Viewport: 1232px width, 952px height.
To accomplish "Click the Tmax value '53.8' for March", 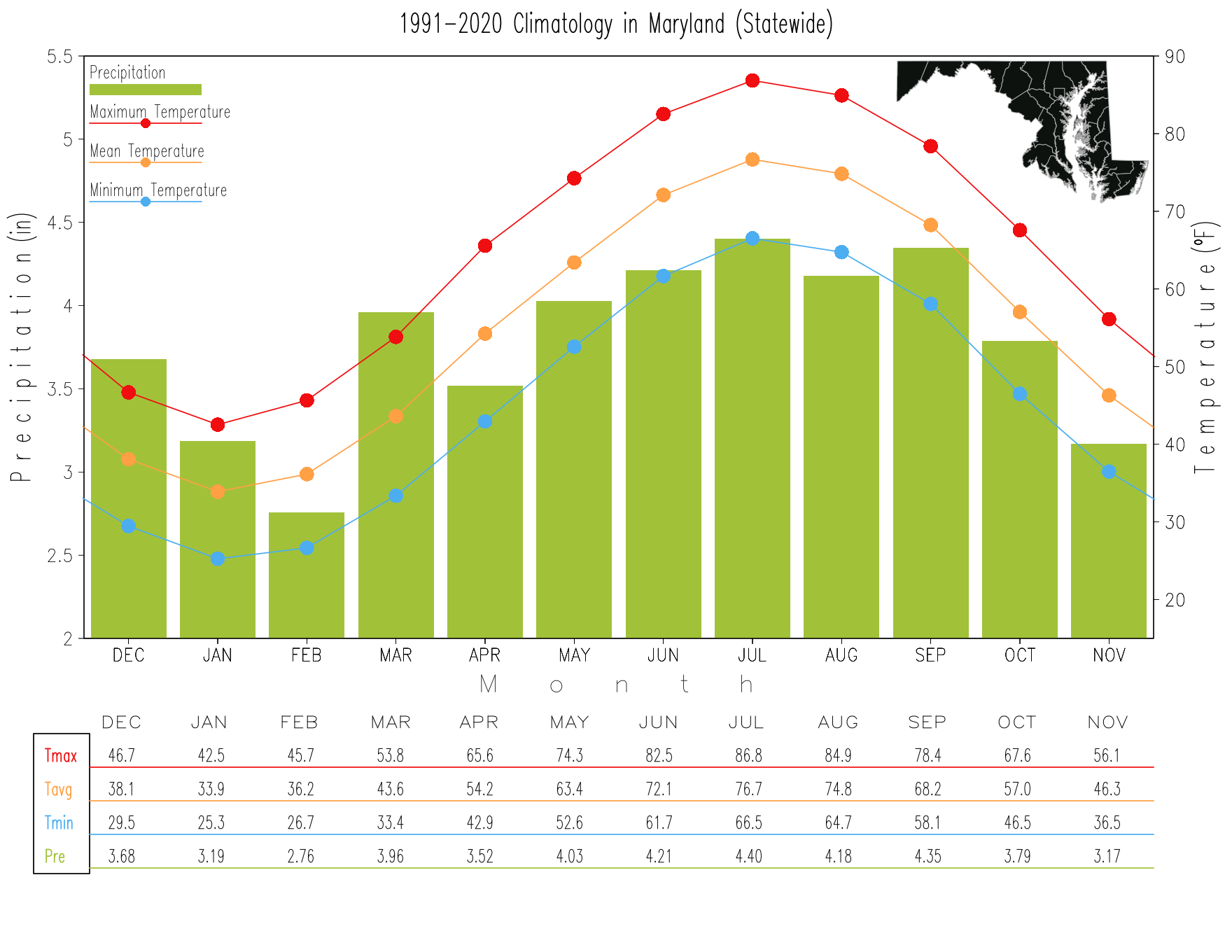I will (391, 756).
